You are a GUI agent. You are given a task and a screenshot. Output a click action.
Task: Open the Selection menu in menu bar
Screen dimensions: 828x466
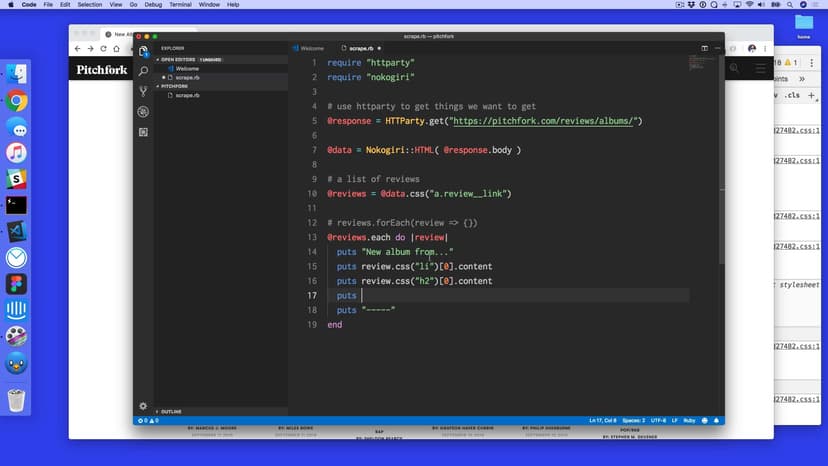tap(89, 5)
